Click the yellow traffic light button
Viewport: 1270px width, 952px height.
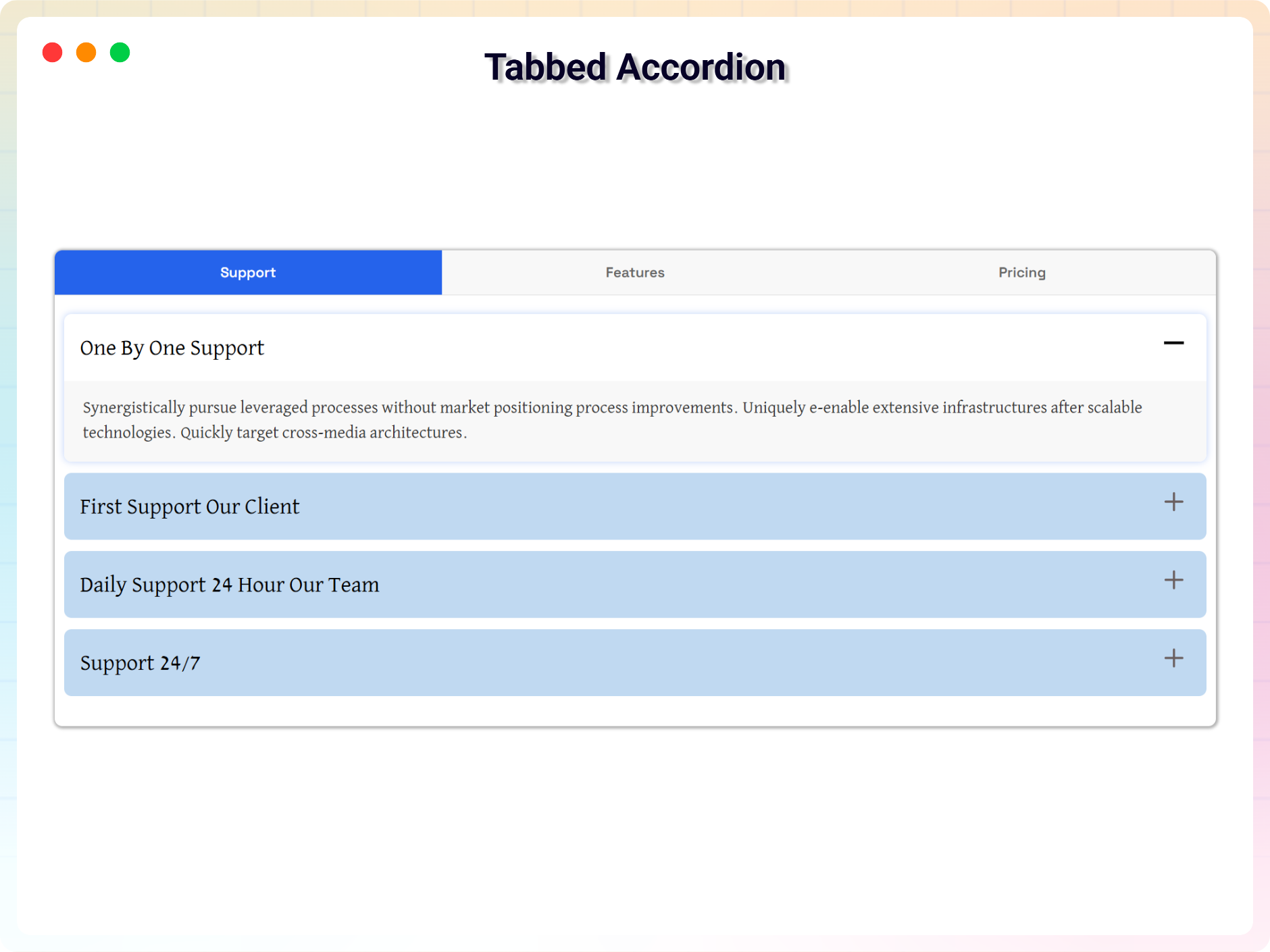pyautogui.click(x=86, y=52)
